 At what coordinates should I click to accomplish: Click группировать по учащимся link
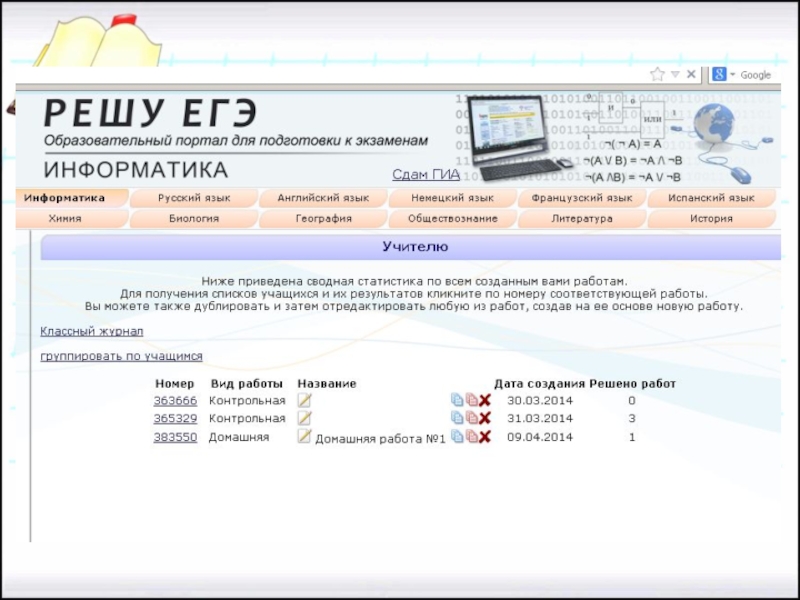tap(121, 356)
